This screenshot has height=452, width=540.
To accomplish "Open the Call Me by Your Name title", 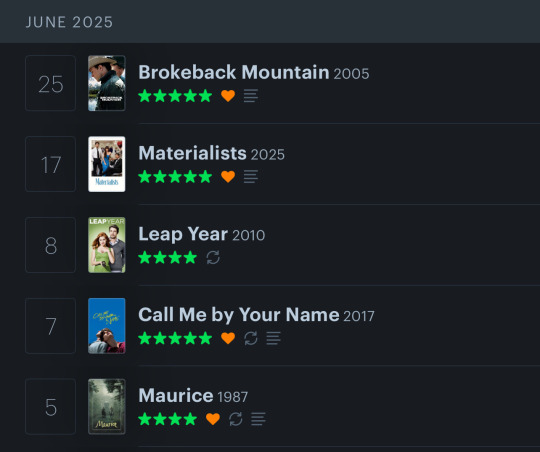I will 239,315.
